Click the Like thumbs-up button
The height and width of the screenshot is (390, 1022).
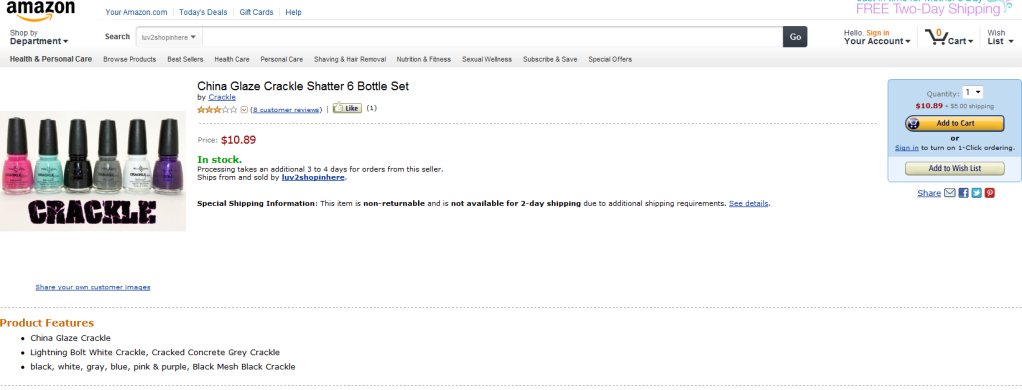[347, 108]
